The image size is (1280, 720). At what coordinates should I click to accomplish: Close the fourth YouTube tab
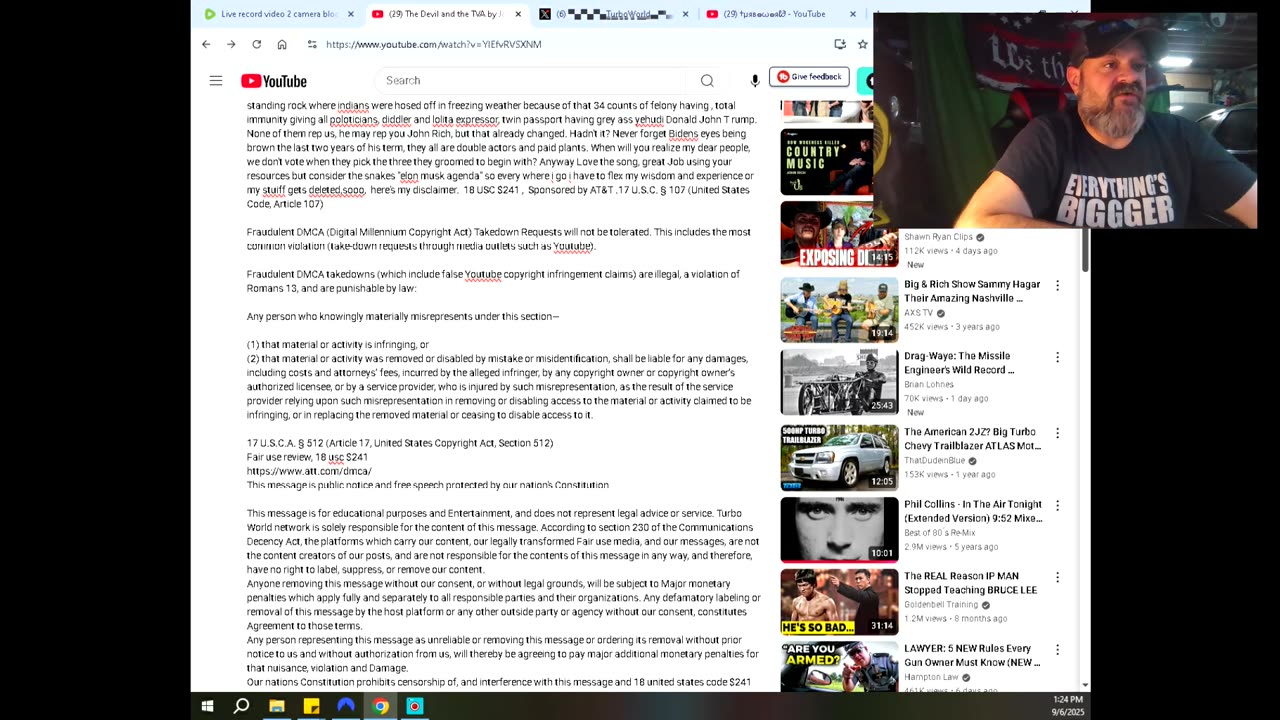click(x=853, y=14)
